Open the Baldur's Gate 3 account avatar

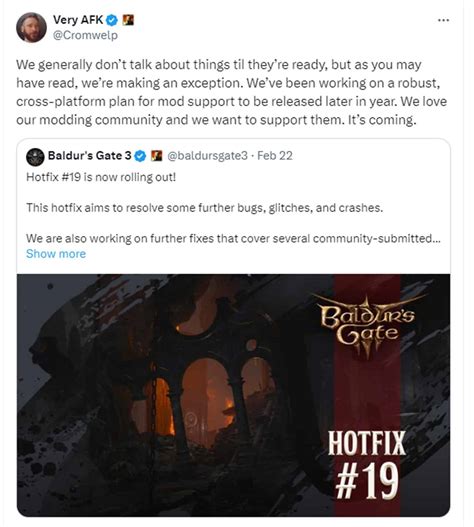tap(35, 157)
